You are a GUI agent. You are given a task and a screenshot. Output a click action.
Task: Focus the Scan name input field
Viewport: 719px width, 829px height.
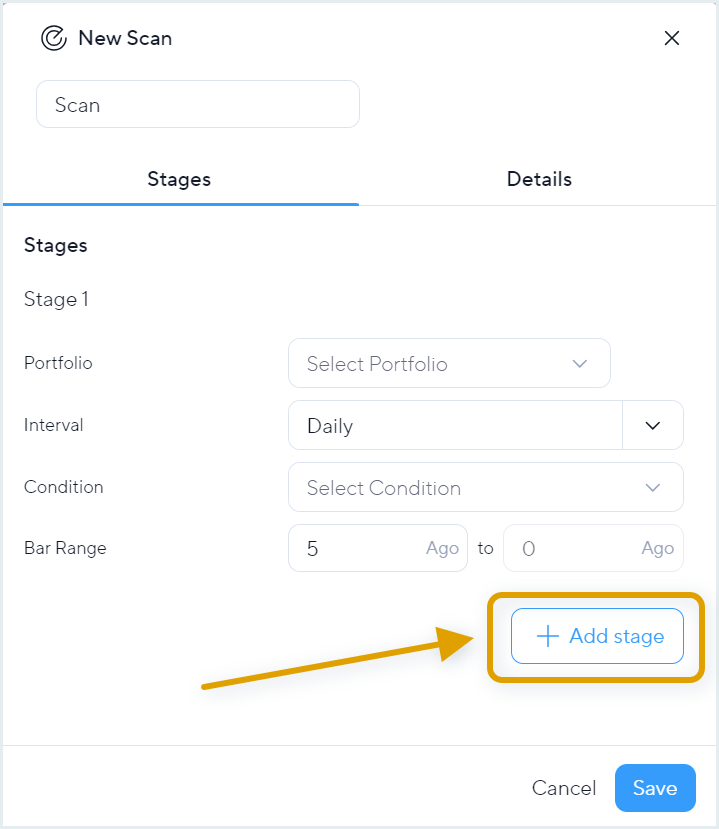(x=198, y=104)
